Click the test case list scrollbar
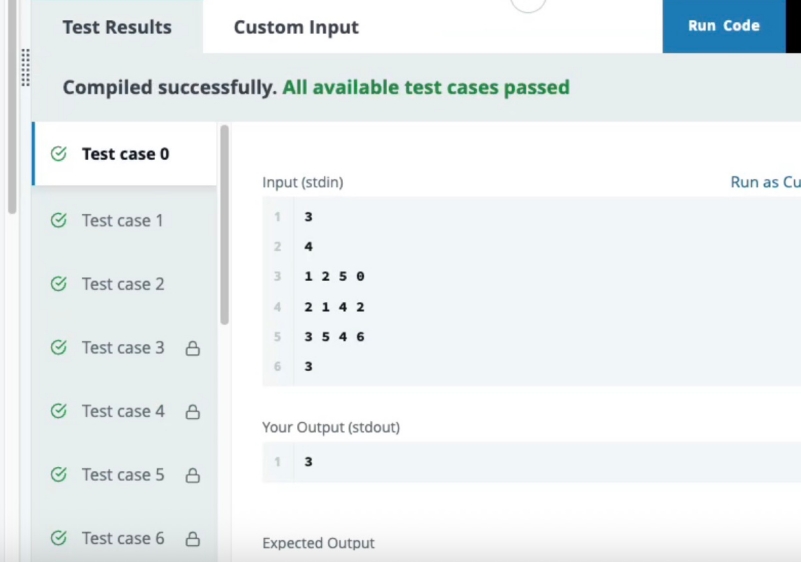The width and height of the screenshot is (801, 562). pyautogui.click(x=224, y=225)
